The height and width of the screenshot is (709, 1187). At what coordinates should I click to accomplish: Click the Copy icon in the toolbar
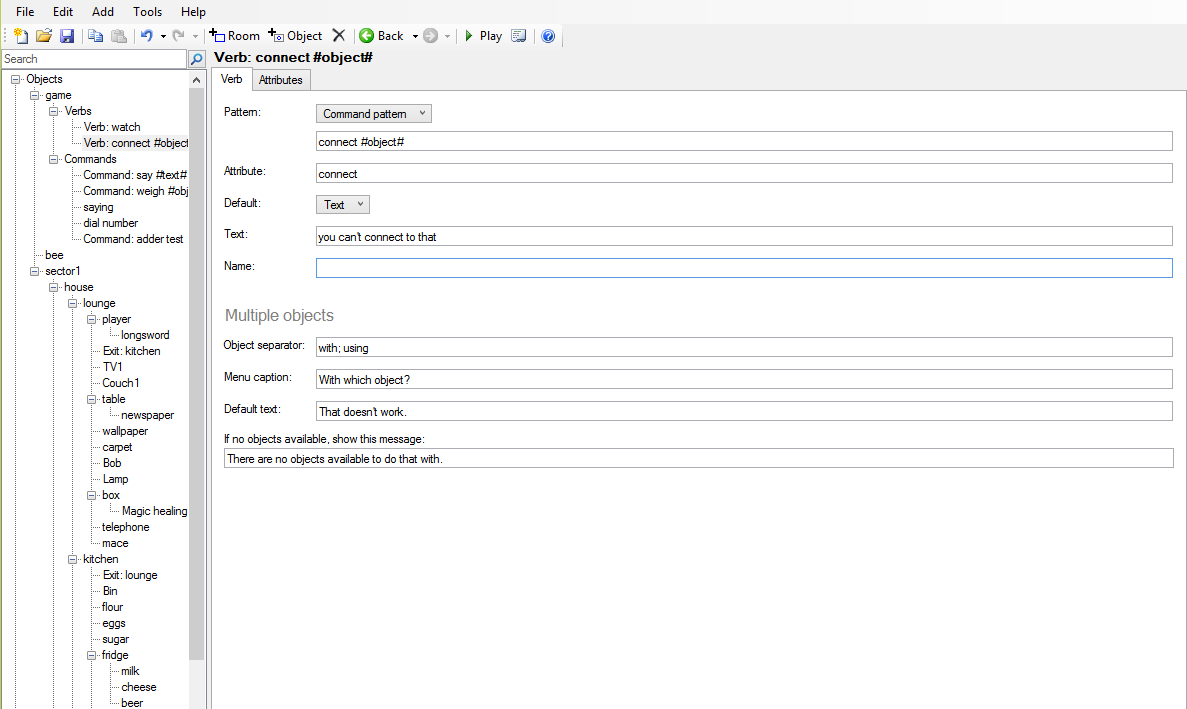click(x=95, y=36)
